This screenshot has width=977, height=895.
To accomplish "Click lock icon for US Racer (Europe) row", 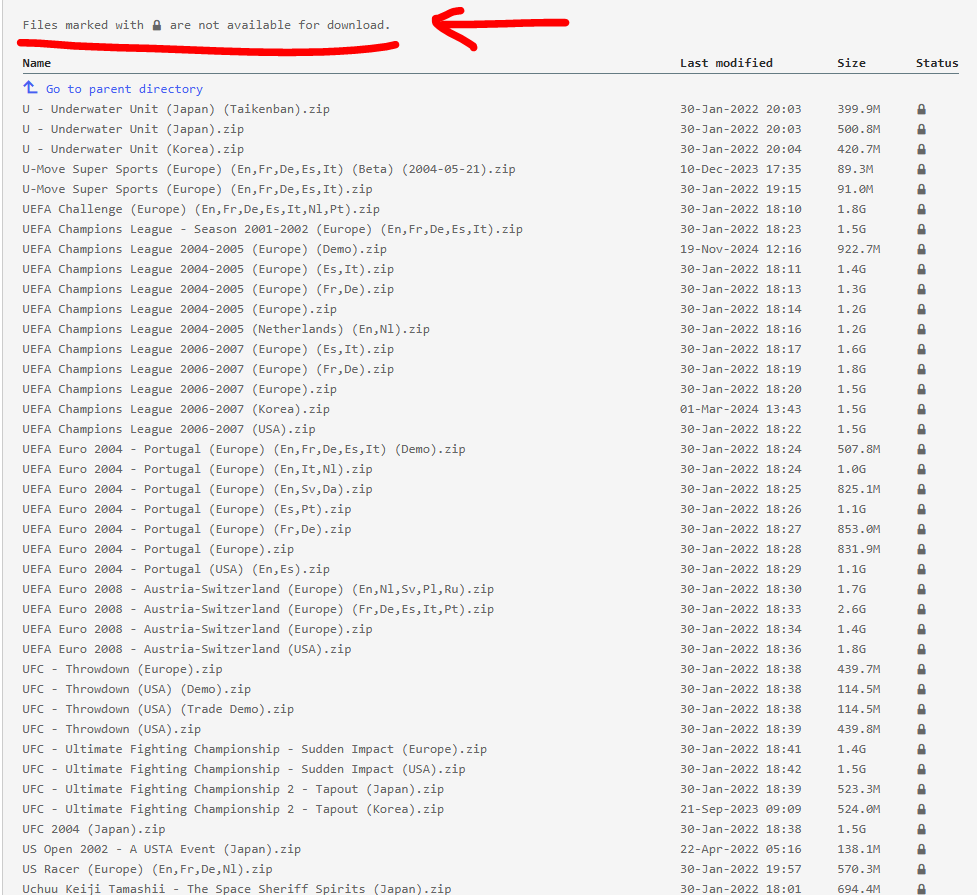I will tap(921, 869).
